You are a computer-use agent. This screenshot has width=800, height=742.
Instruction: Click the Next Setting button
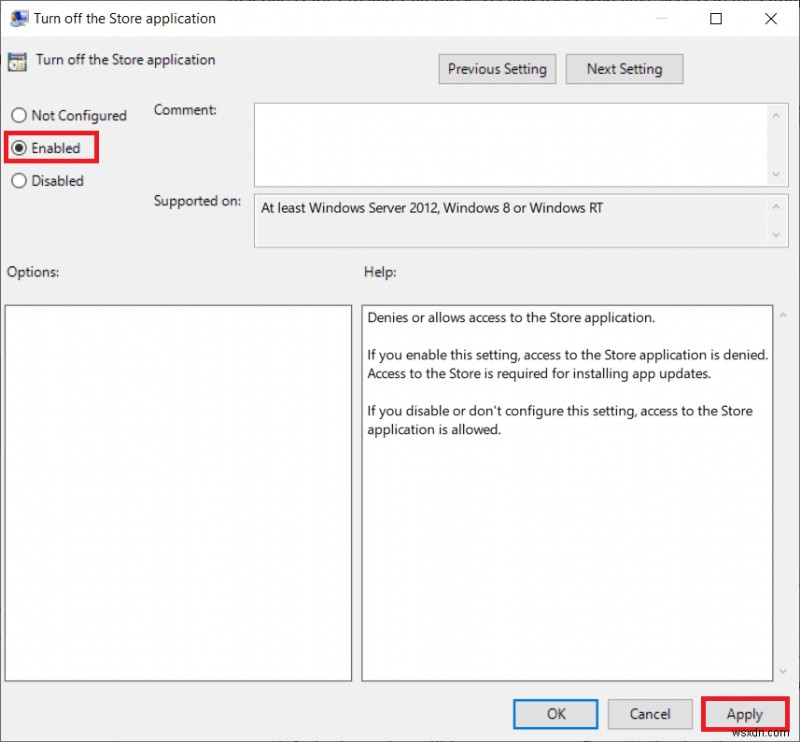point(624,69)
